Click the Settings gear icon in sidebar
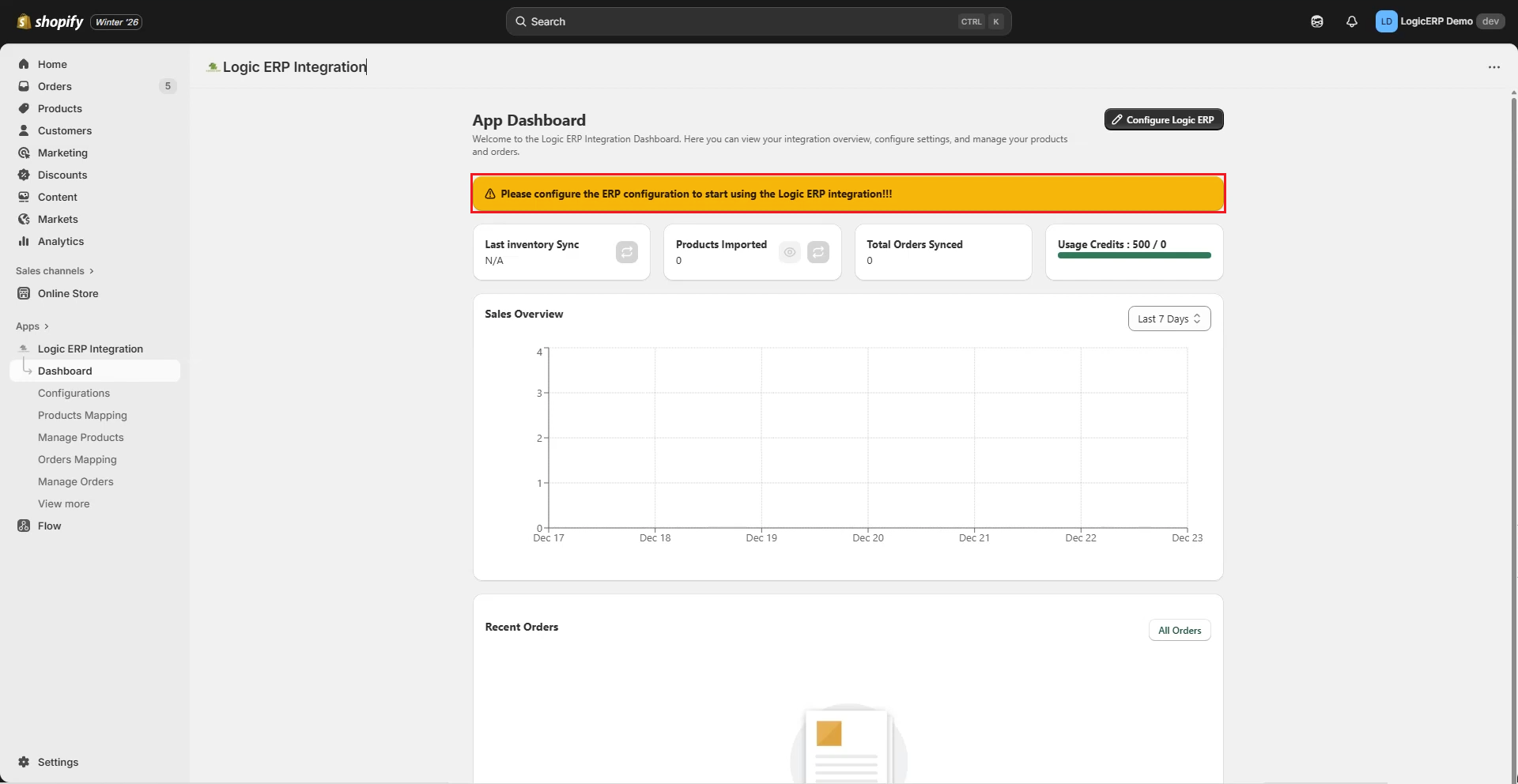Image resolution: width=1518 pixels, height=784 pixels. pos(24,762)
